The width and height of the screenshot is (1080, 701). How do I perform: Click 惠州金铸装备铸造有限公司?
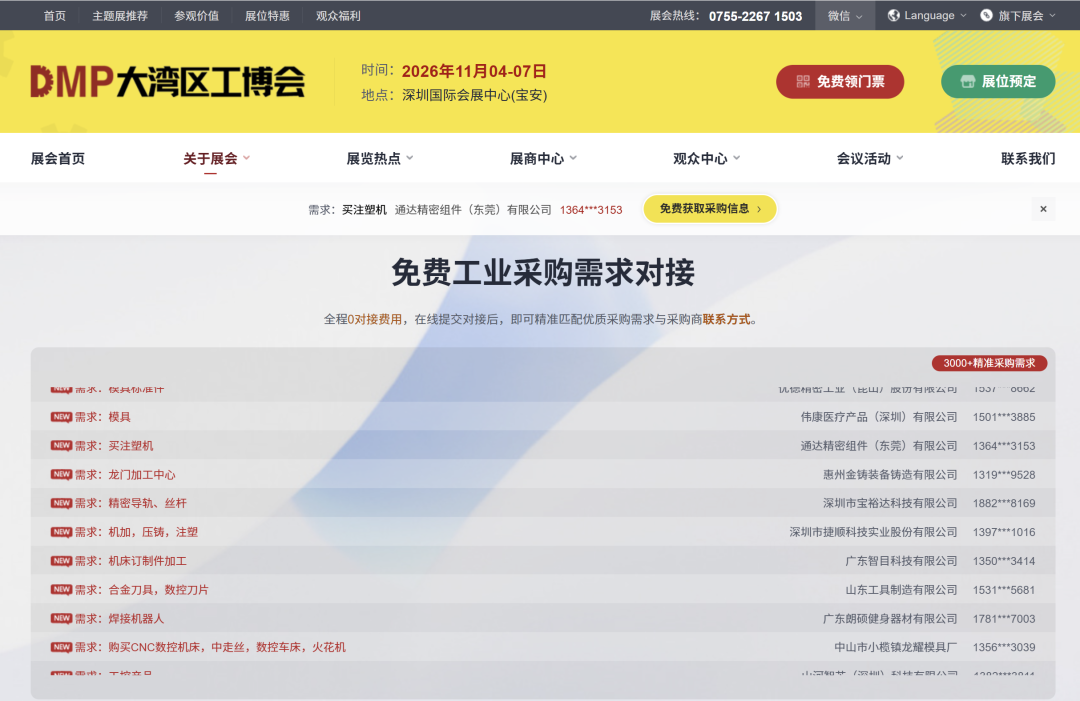tap(890, 474)
